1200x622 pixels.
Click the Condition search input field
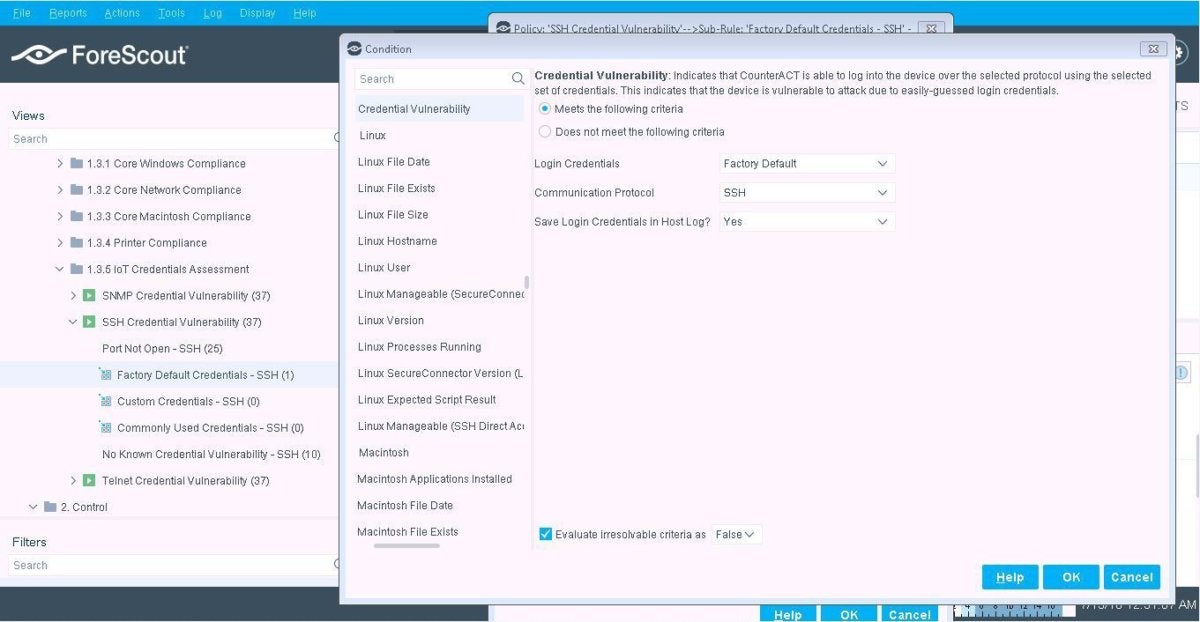(x=433, y=79)
